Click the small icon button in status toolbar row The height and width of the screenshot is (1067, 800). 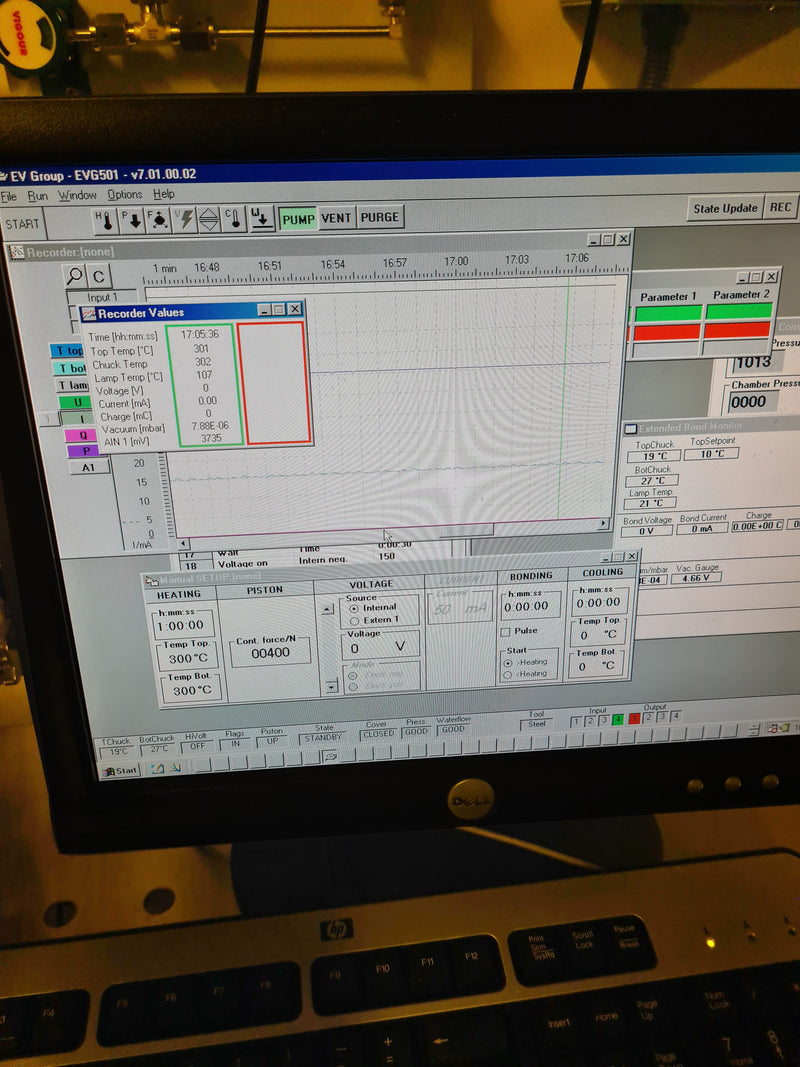point(331,755)
